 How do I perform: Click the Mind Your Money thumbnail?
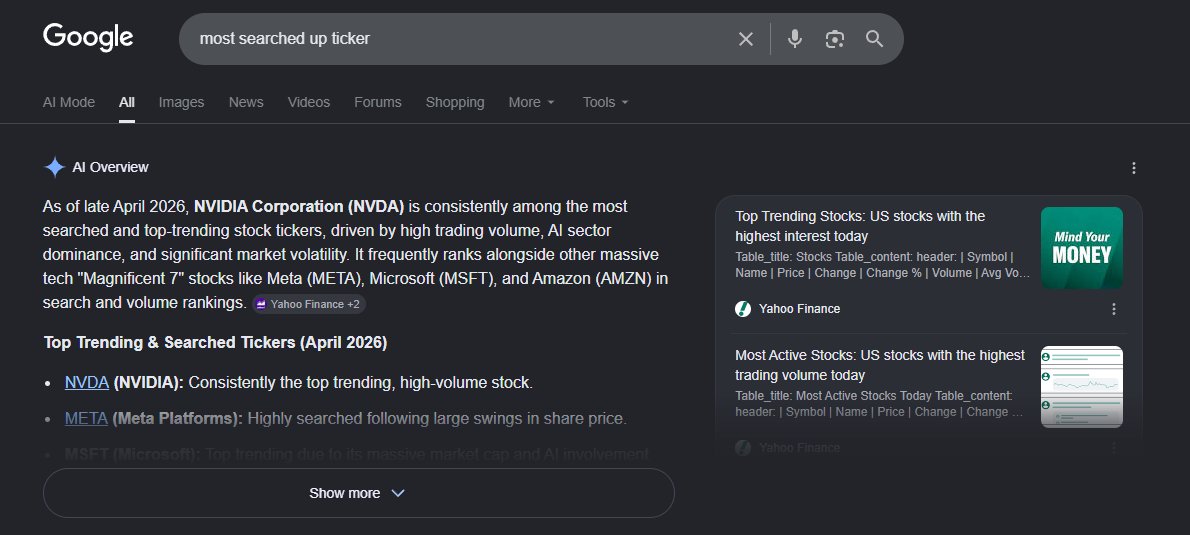pyautogui.click(x=1081, y=248)
